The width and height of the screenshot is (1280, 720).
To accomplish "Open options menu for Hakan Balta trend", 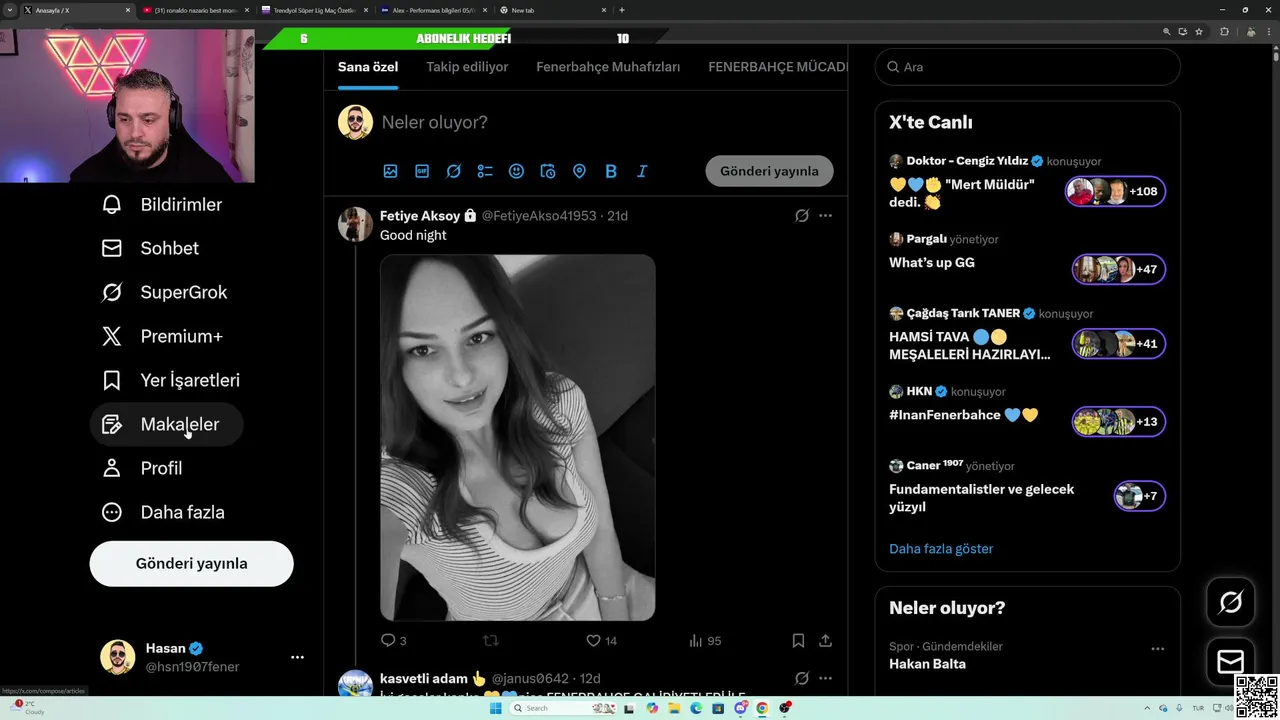I will tap(1157, 648).
